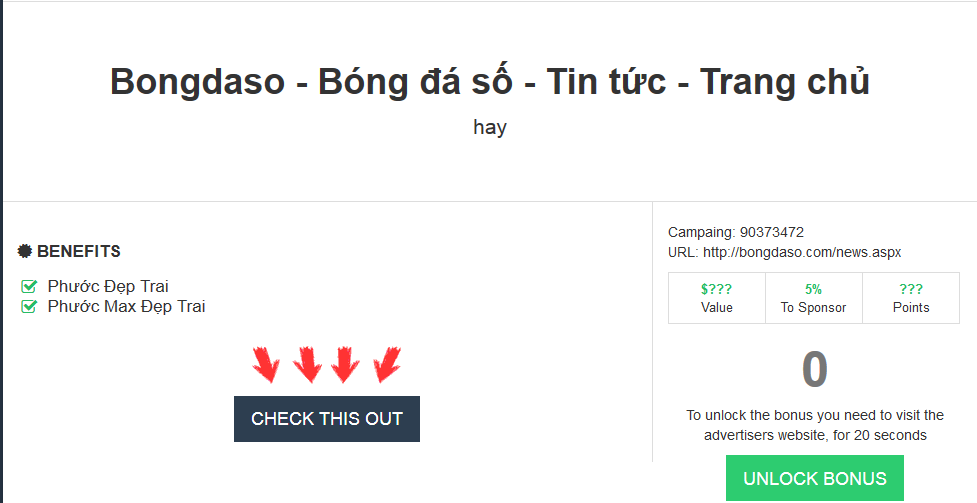Click the large 0 countdown number
The image size is (977, 503).
pyautogui.click(x=814, y=370)
